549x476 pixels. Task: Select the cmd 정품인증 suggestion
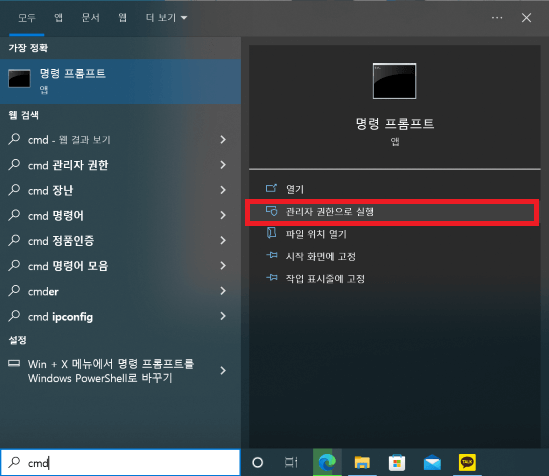pos(120,240)
